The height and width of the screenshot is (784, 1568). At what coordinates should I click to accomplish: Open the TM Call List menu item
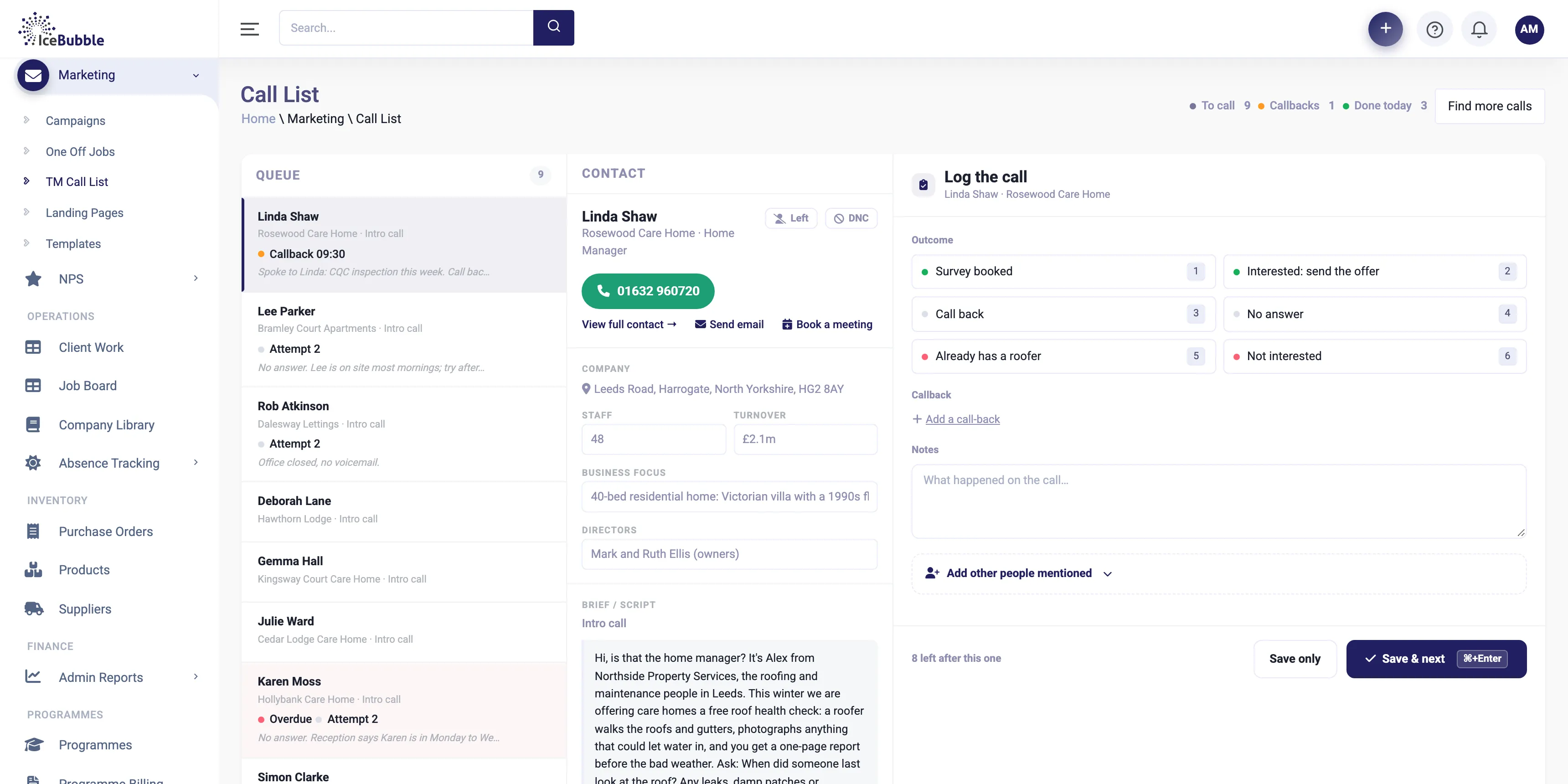tap(77, 182)
